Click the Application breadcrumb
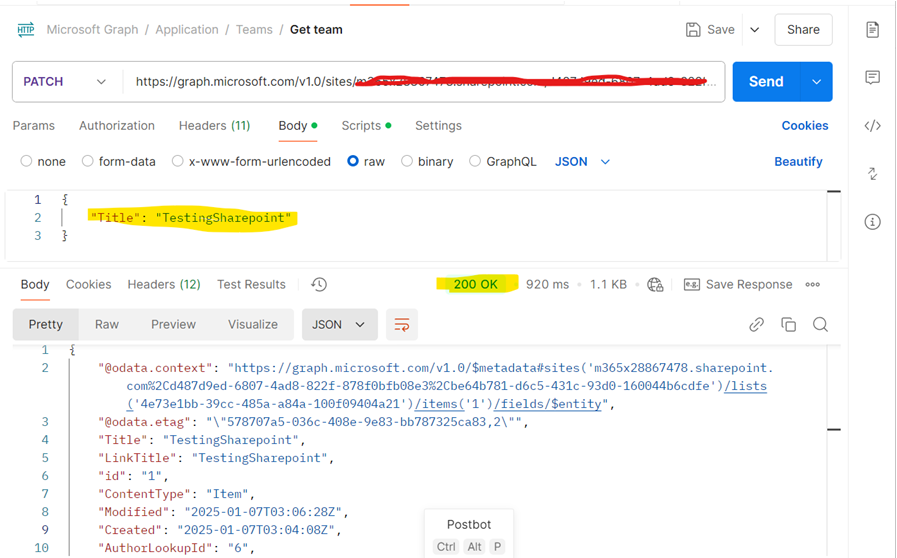This screenshot has width=897, height=558. click(187, 30)
